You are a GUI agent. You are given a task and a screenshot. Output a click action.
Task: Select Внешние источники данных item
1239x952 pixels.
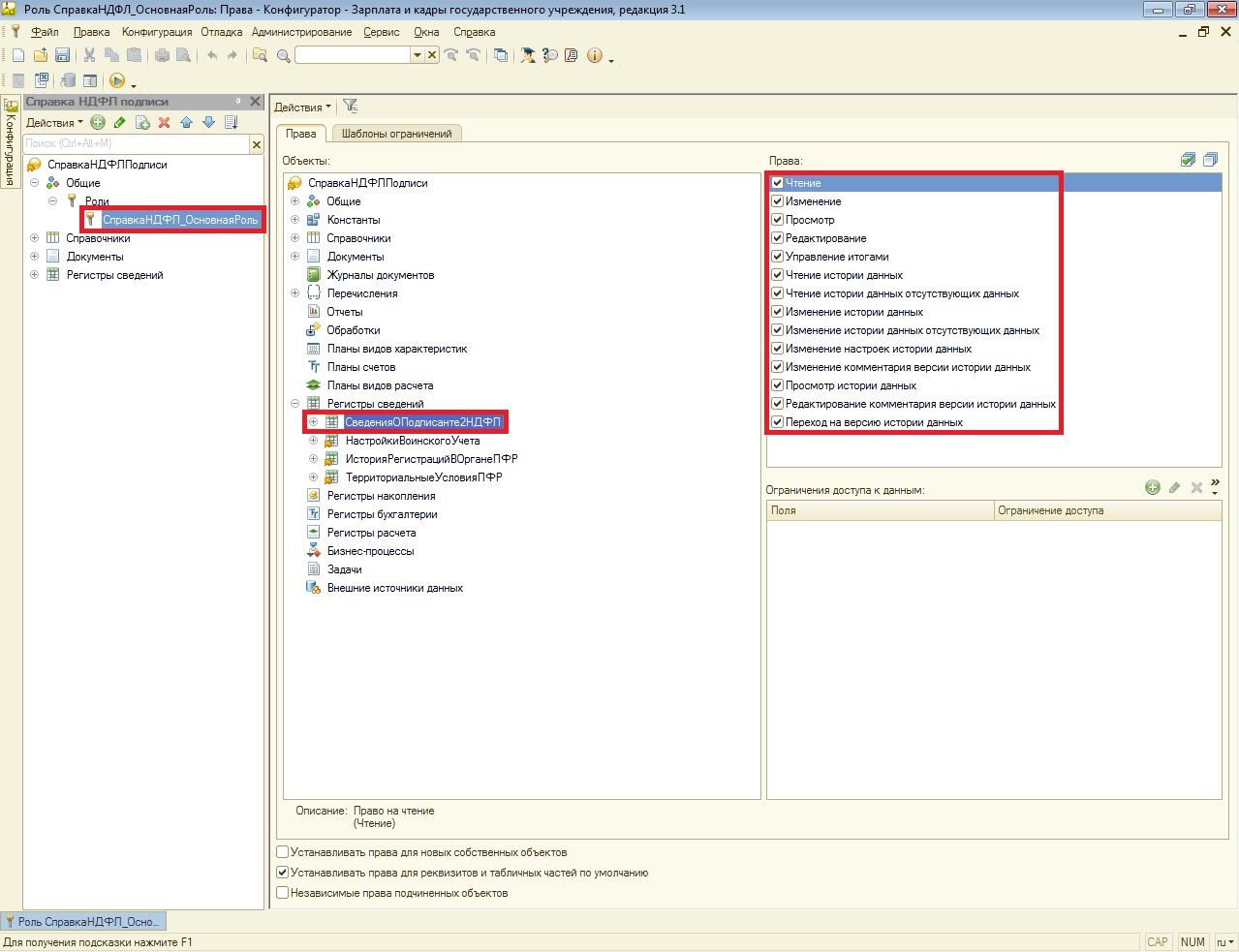[395, 588]
